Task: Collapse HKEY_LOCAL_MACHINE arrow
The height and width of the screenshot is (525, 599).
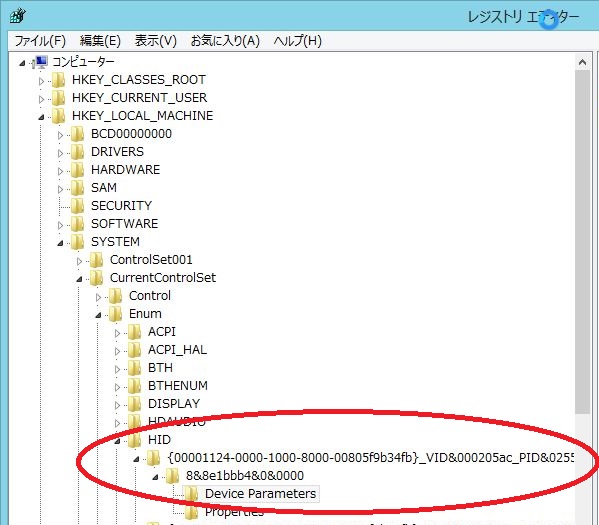Action: tap(41, 117)
